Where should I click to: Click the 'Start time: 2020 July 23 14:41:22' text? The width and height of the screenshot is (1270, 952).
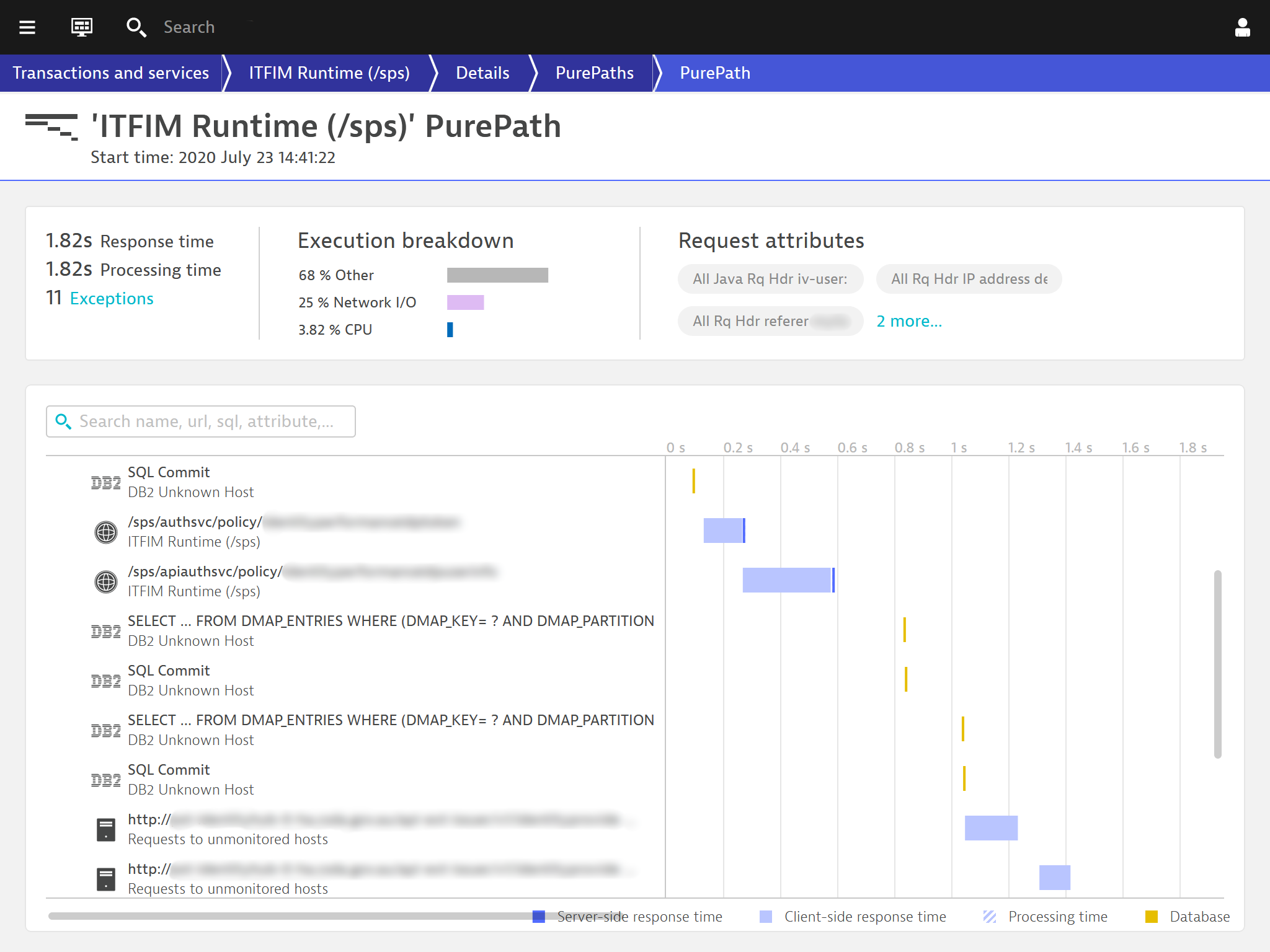tap(213, 157)
